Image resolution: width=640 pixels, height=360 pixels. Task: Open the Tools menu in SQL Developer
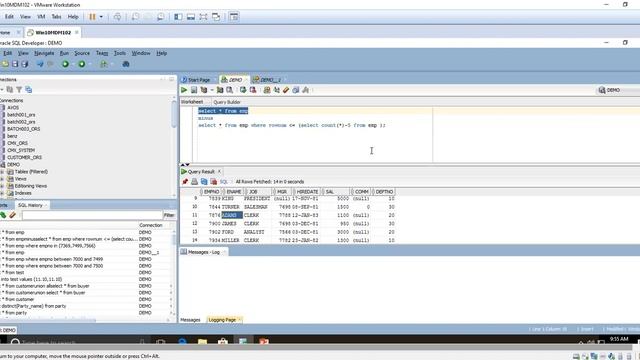(x=120, y=53)
